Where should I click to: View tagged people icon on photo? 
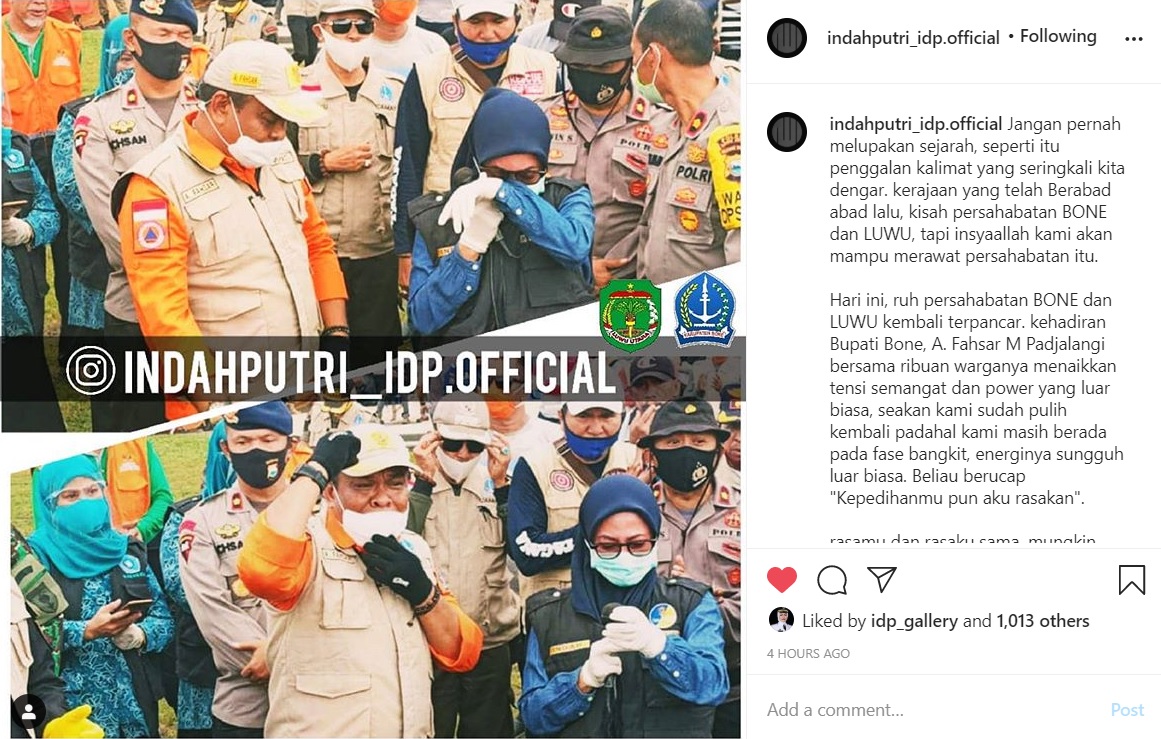(x=29, y=712)
